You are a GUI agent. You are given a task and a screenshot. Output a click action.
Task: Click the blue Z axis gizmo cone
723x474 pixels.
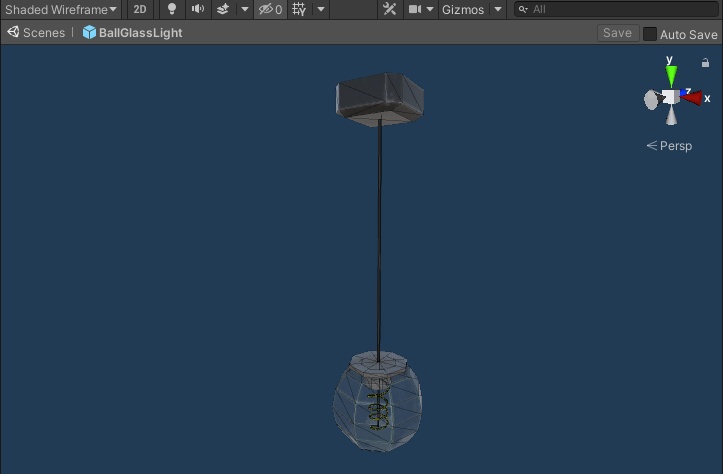(684, 92)
